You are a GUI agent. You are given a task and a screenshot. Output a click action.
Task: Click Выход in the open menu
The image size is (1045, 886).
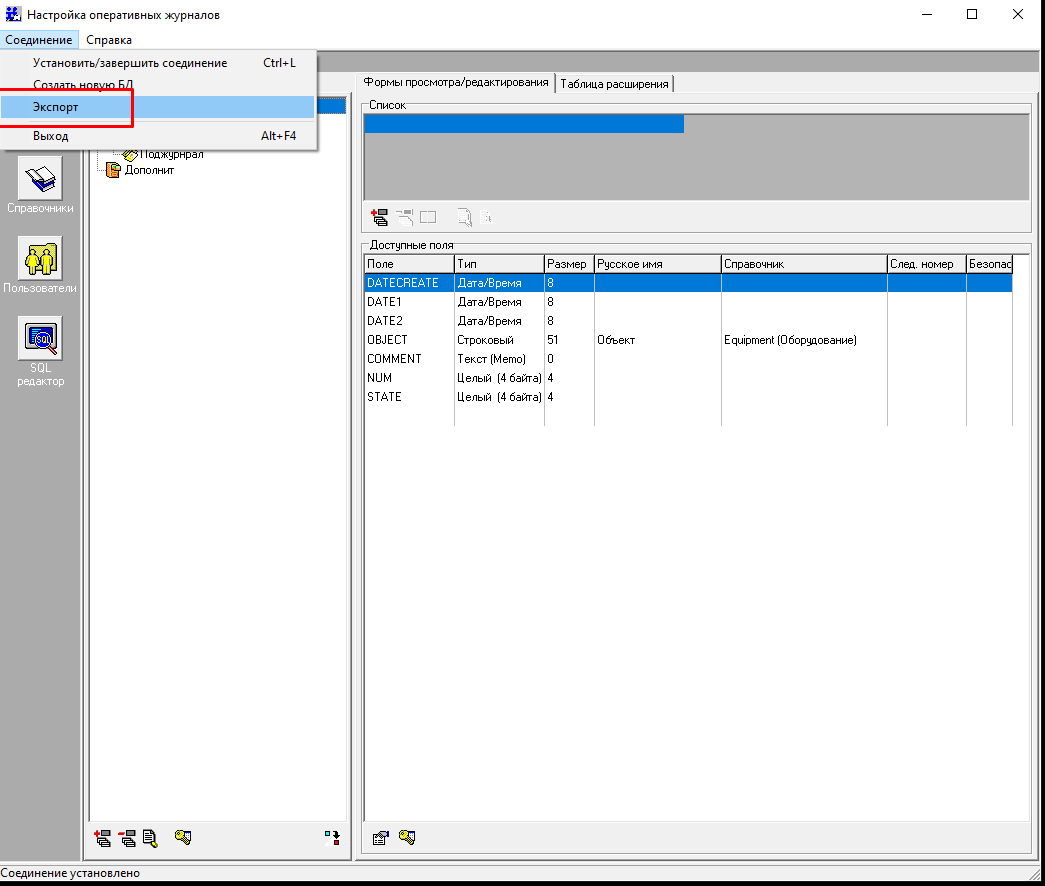pos(51,136)
